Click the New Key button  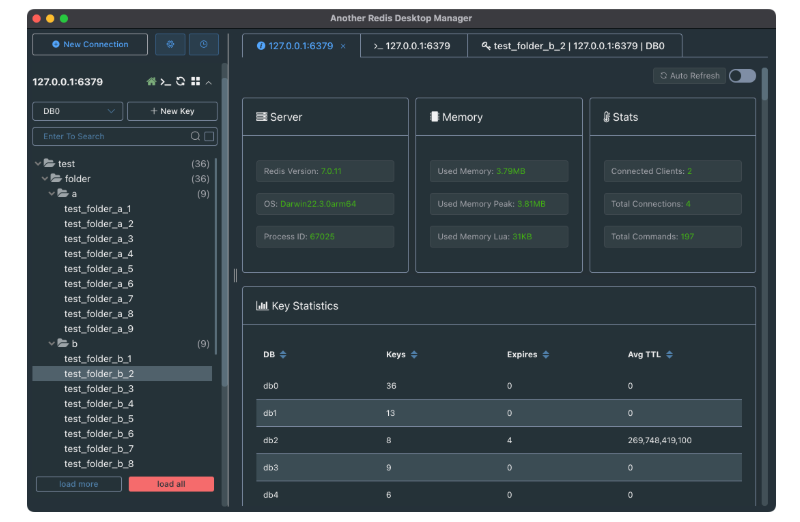coord(172,111)
